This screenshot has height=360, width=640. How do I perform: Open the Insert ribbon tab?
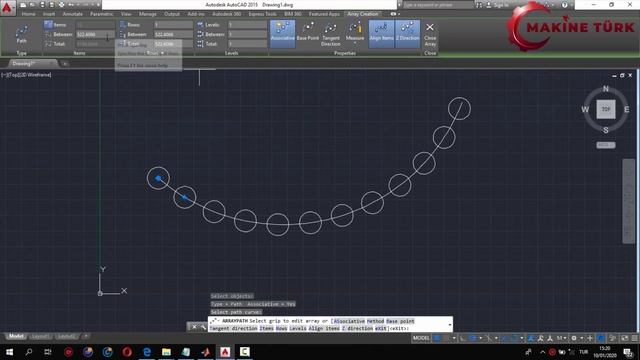tap(49, 14)
